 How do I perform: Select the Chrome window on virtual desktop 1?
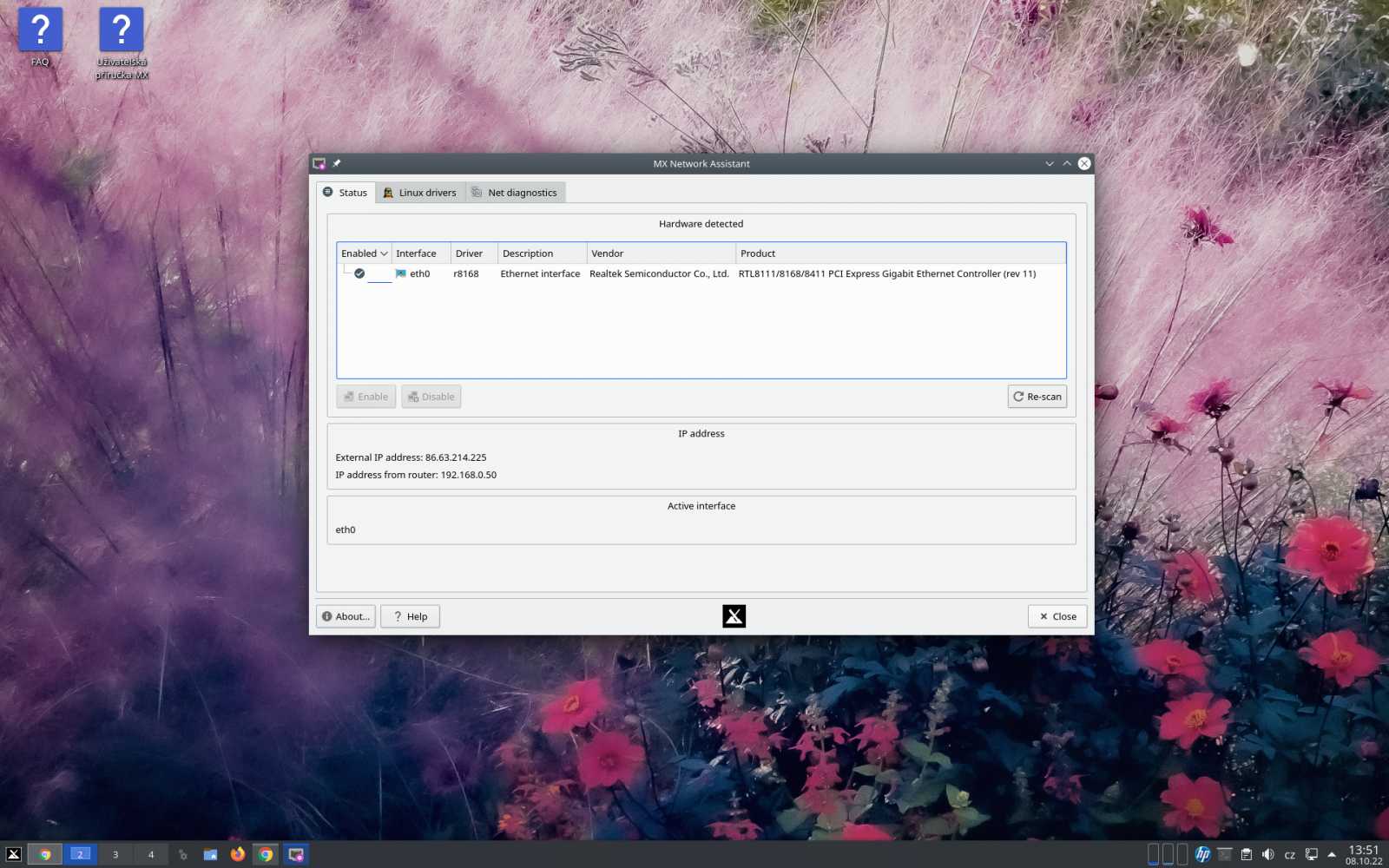pos(45,854)
